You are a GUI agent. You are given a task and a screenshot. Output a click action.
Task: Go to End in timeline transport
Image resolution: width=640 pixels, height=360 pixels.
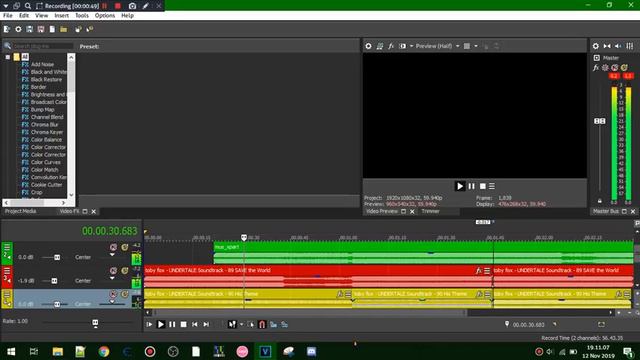pos(206,324)
